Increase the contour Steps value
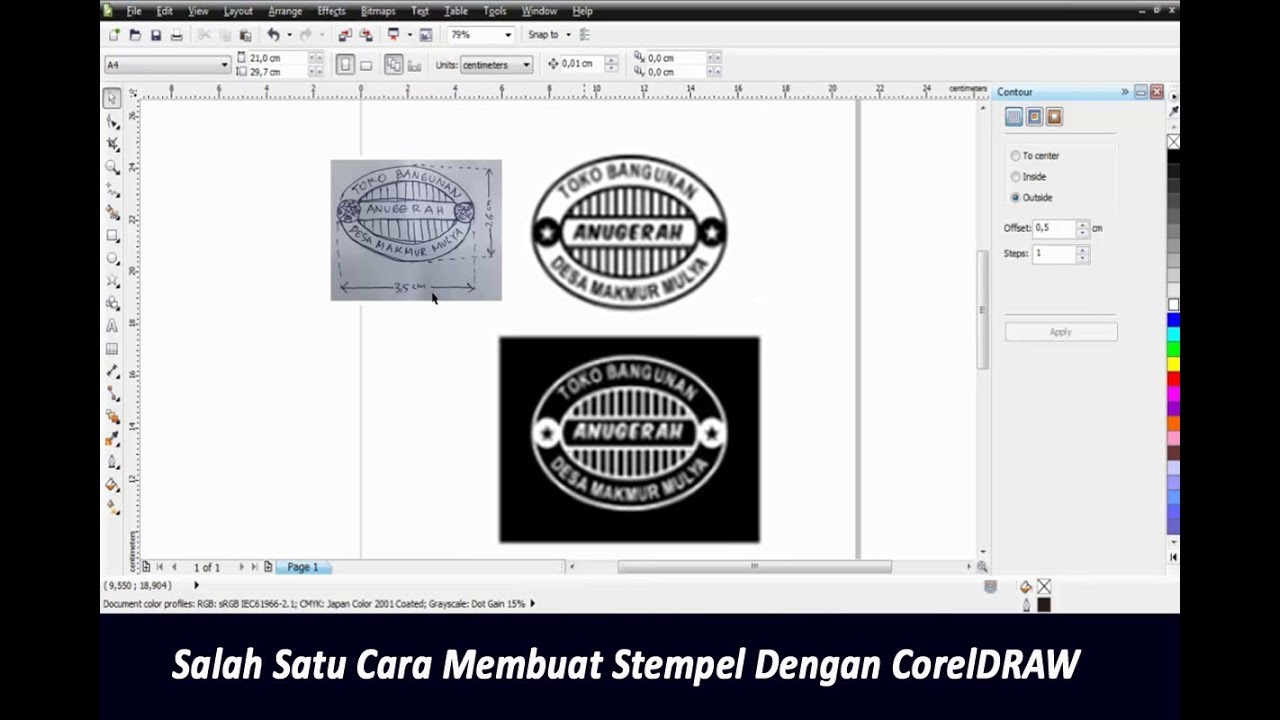 (1082, 250)
